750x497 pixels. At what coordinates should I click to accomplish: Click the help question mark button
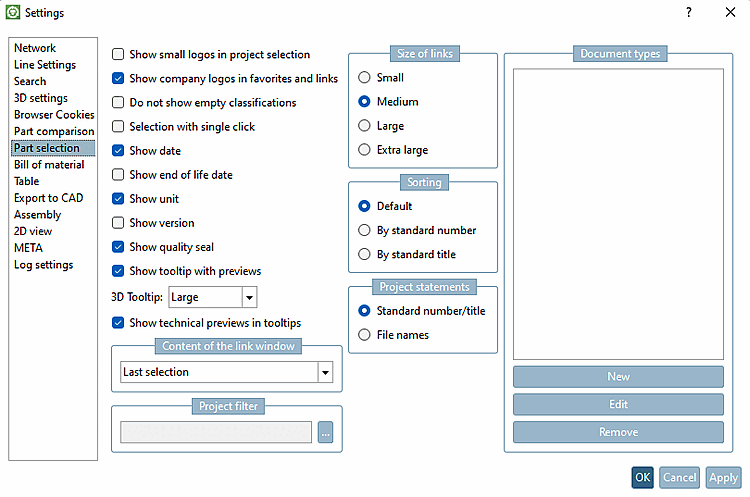pyautogui.click(x=688, y=13)
